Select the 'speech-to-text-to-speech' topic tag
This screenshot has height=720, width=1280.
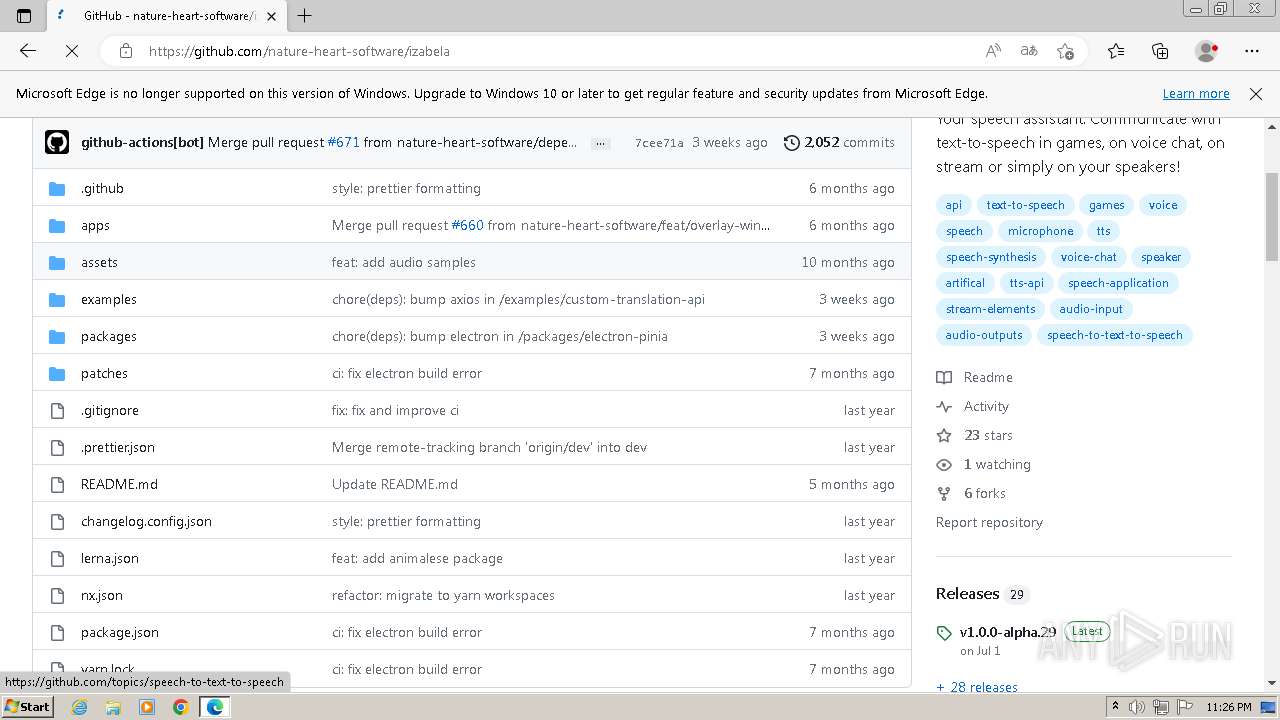pyautogui.click(x=1114, y=335)
